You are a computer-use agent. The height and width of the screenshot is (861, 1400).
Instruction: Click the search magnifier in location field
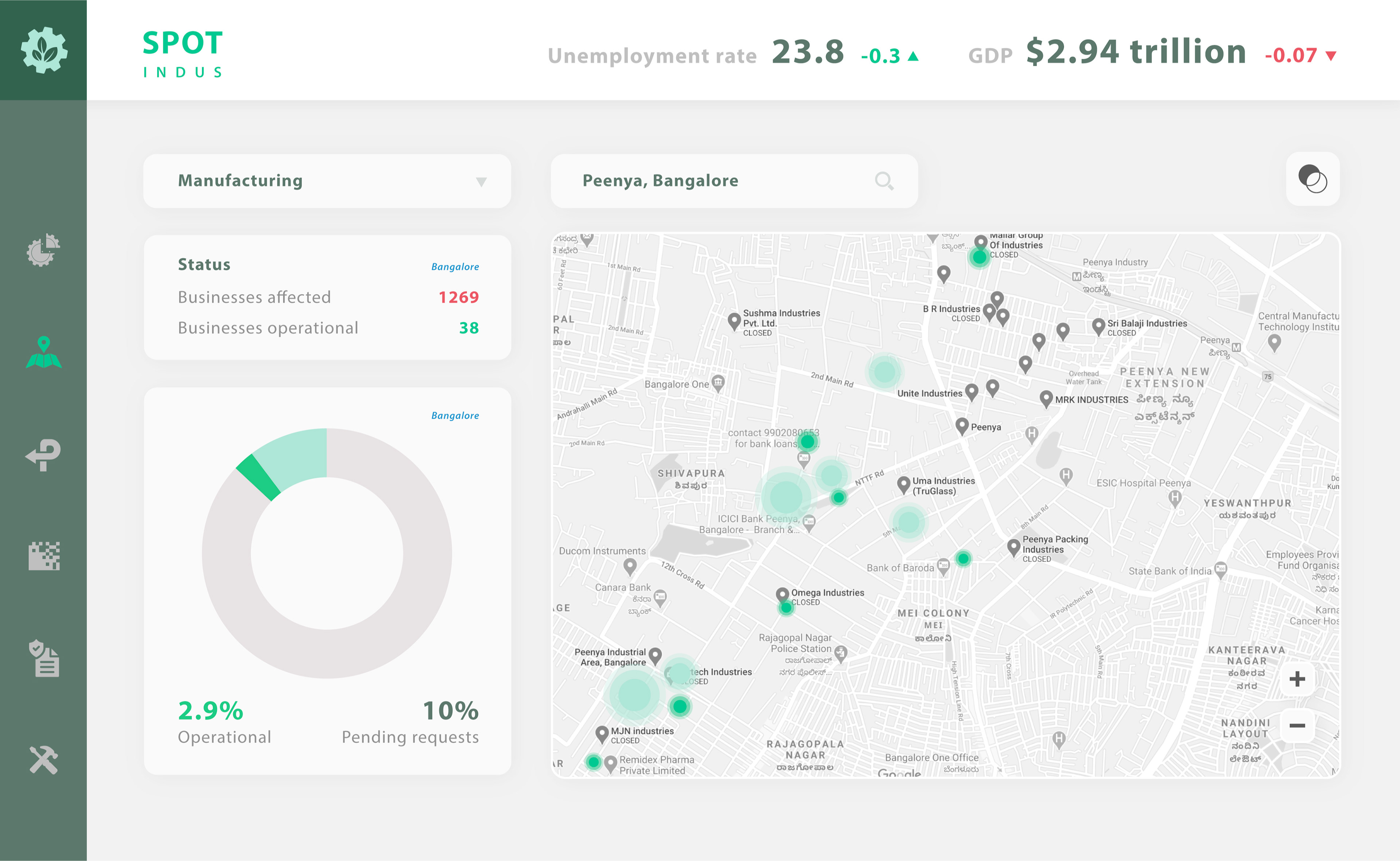(x=884, y=181)
